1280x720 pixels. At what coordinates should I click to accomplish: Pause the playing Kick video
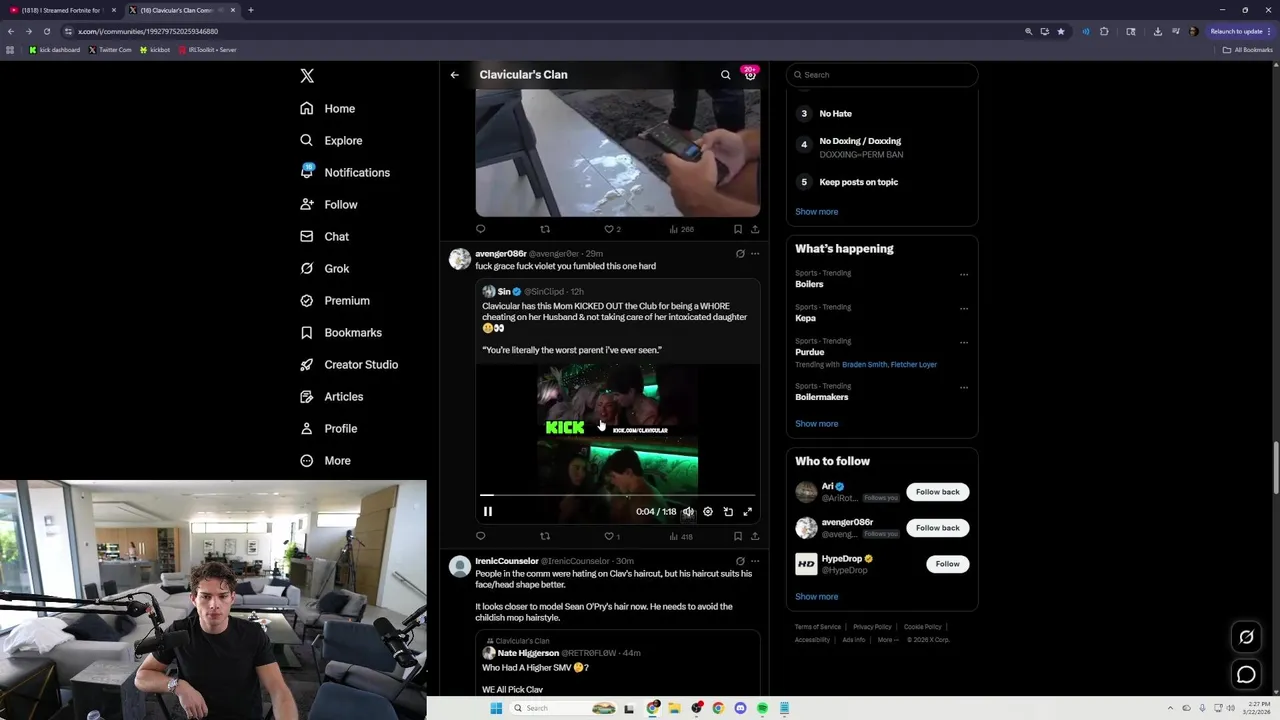488,511
